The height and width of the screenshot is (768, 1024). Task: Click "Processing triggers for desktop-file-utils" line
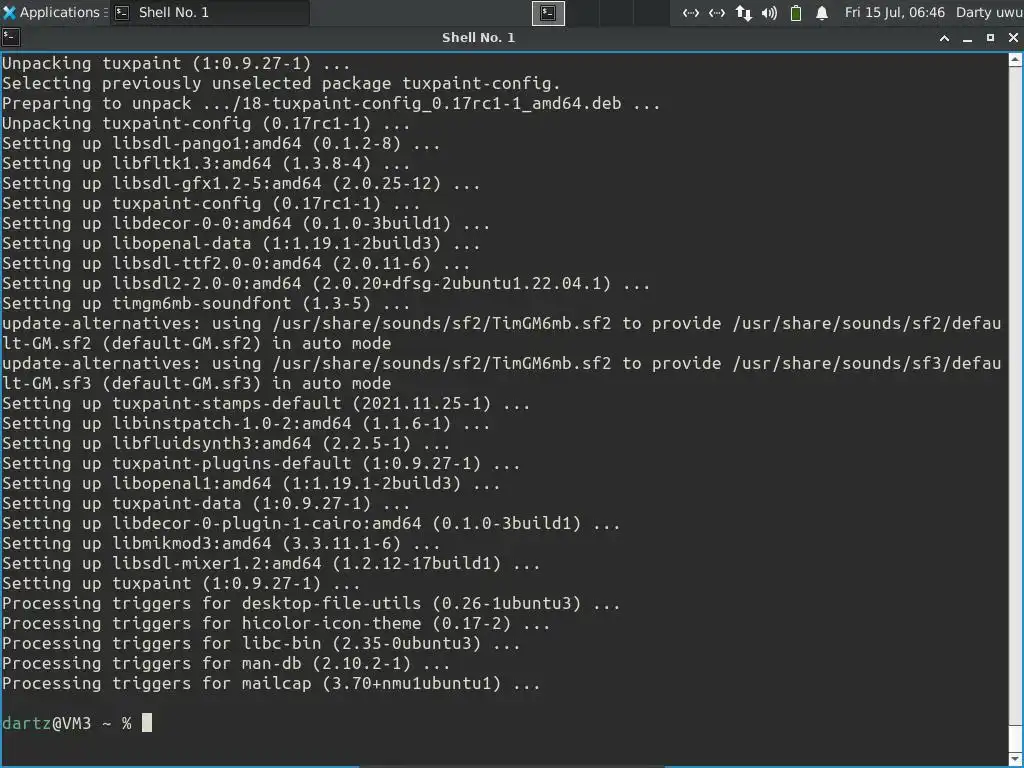[x=312, y=603]
